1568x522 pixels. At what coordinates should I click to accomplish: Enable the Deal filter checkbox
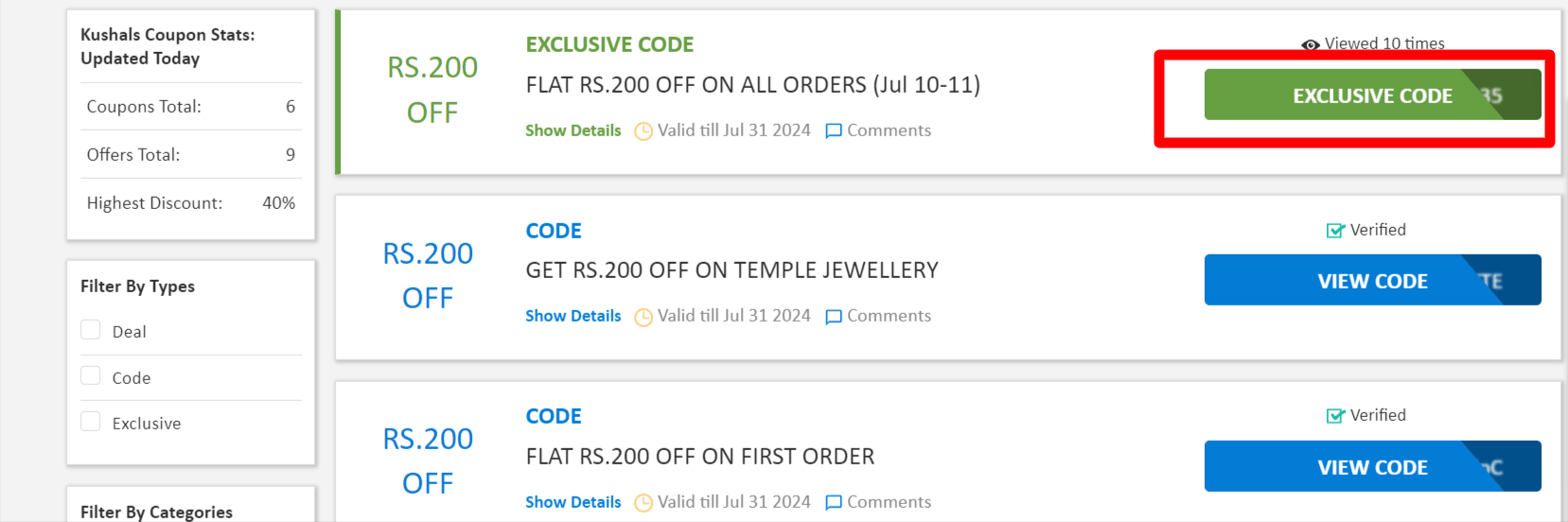click(91, 330)
